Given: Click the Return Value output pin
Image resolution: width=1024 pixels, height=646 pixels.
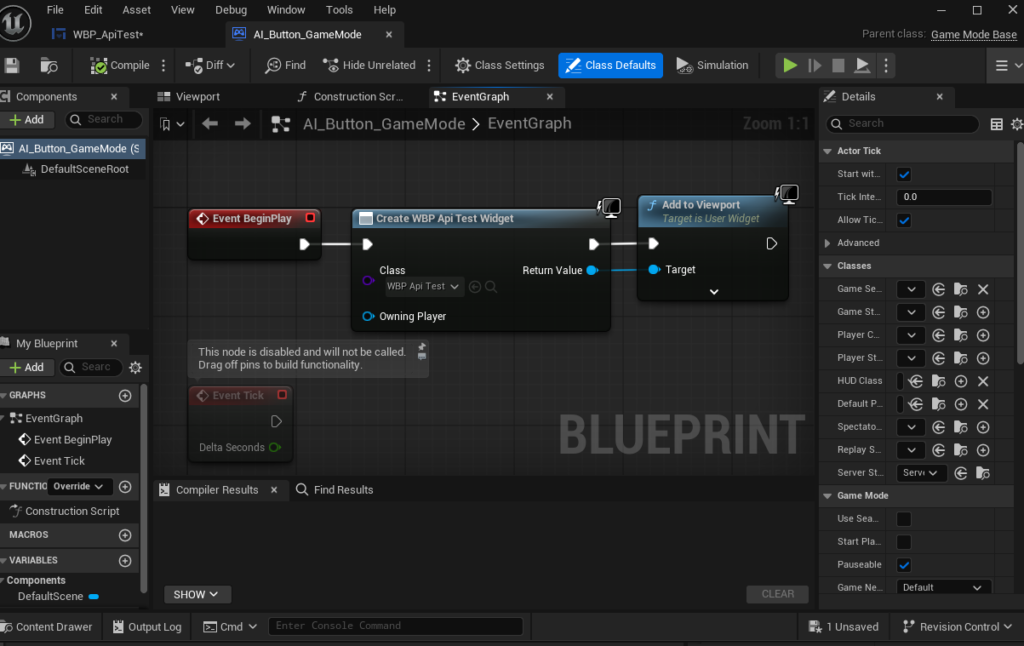Looking at the screenshot, I should click(x=592, y=270).
